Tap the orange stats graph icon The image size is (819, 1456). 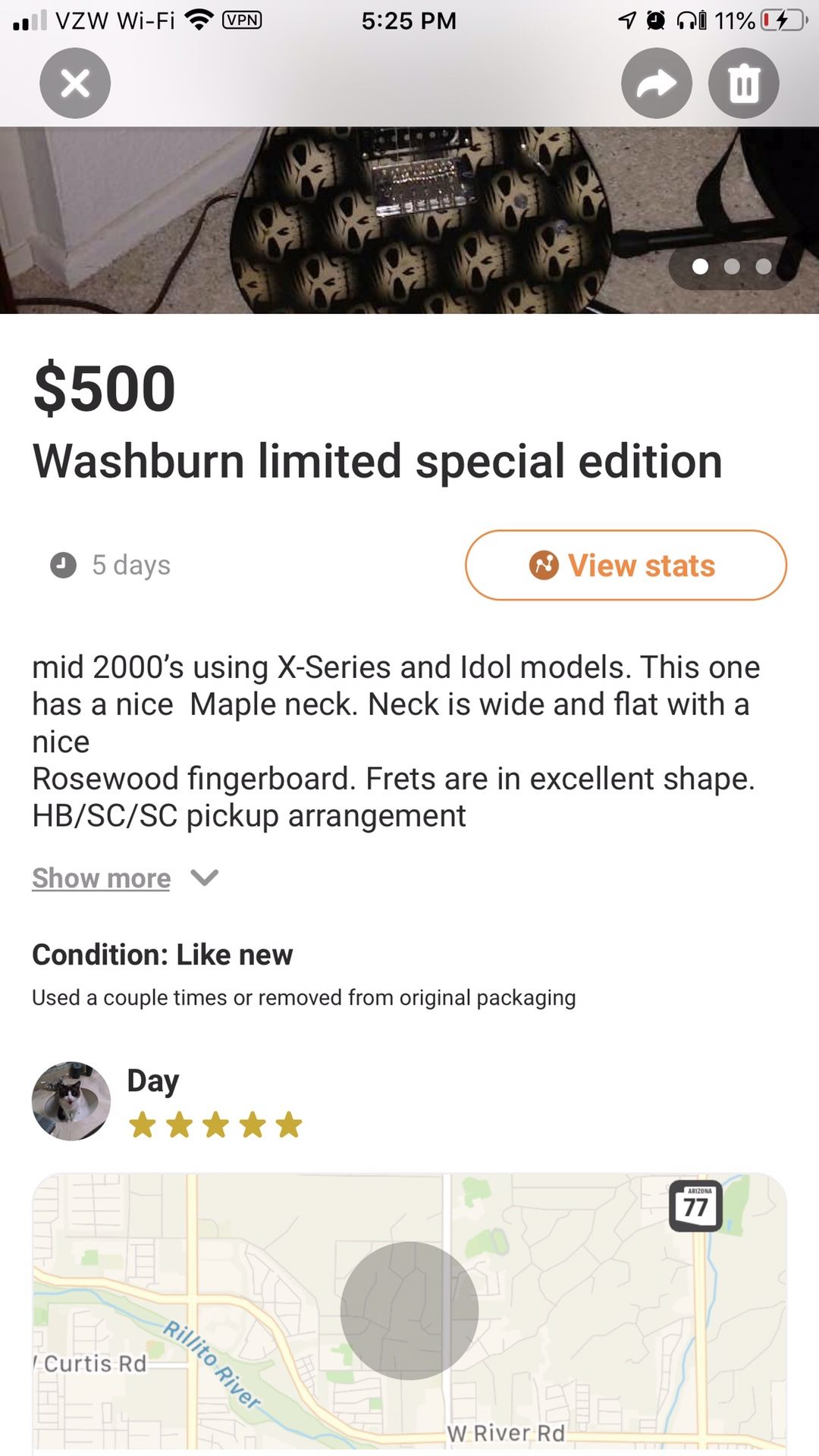point(544,565)
